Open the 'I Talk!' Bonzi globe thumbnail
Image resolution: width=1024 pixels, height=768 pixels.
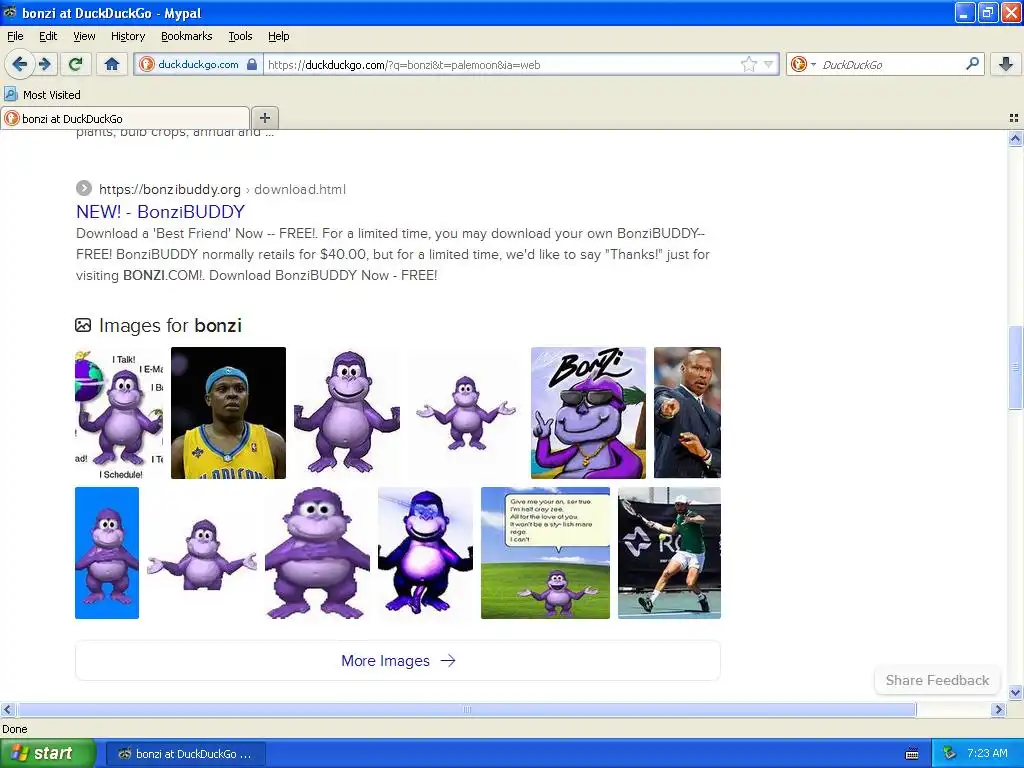pos(119,413)
